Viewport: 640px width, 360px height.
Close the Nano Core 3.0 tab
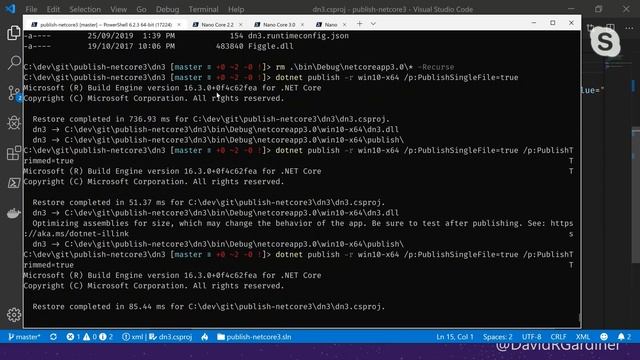coord(302,24)
